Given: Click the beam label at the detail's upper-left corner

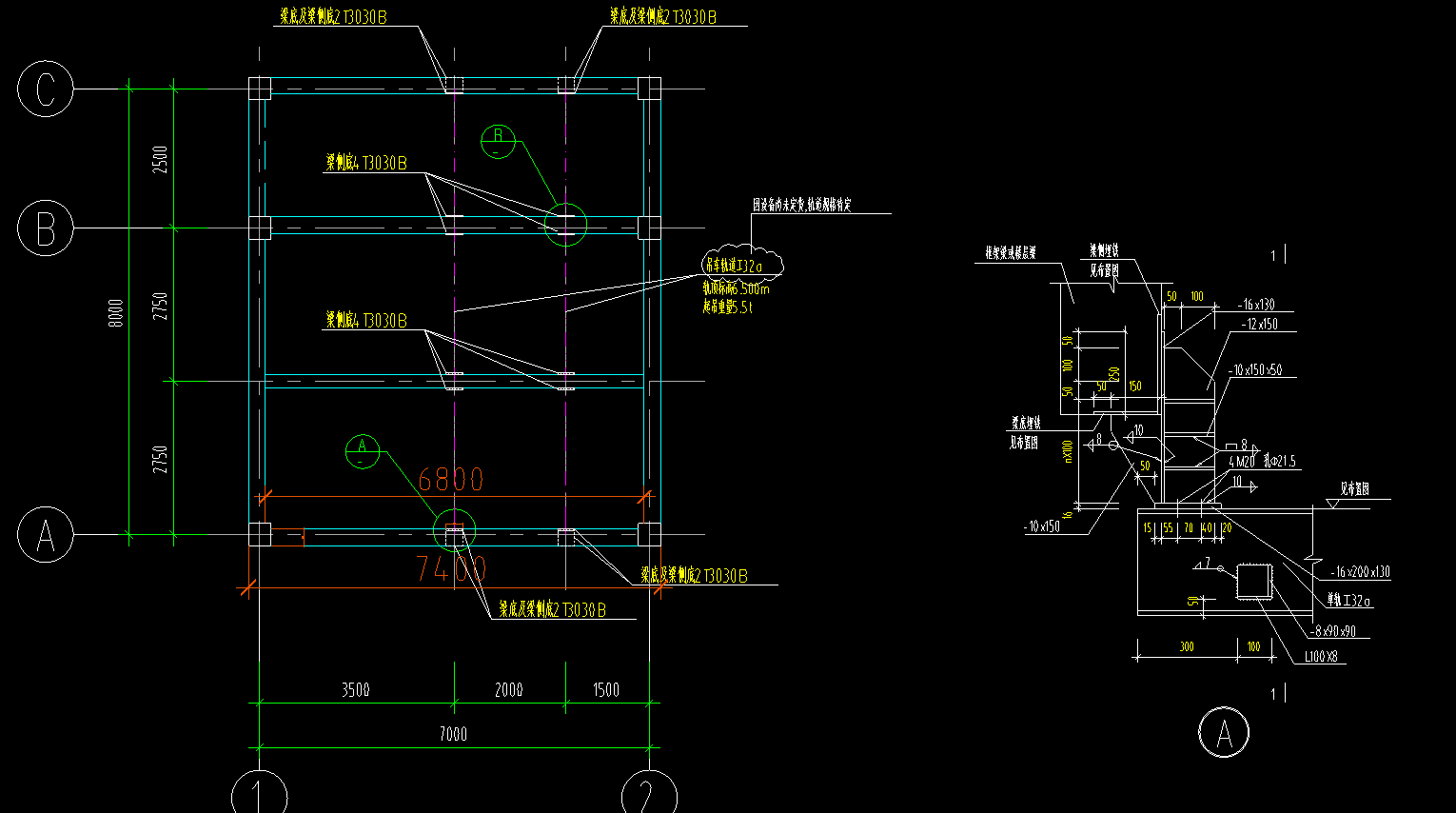Looking at the screenshot, I should click(1011, 253).
